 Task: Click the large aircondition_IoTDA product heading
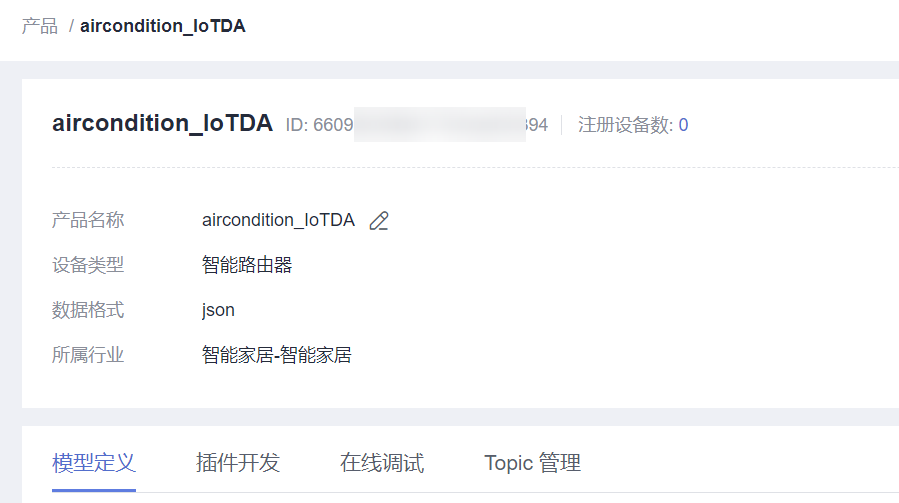click(x=162, y=124)
